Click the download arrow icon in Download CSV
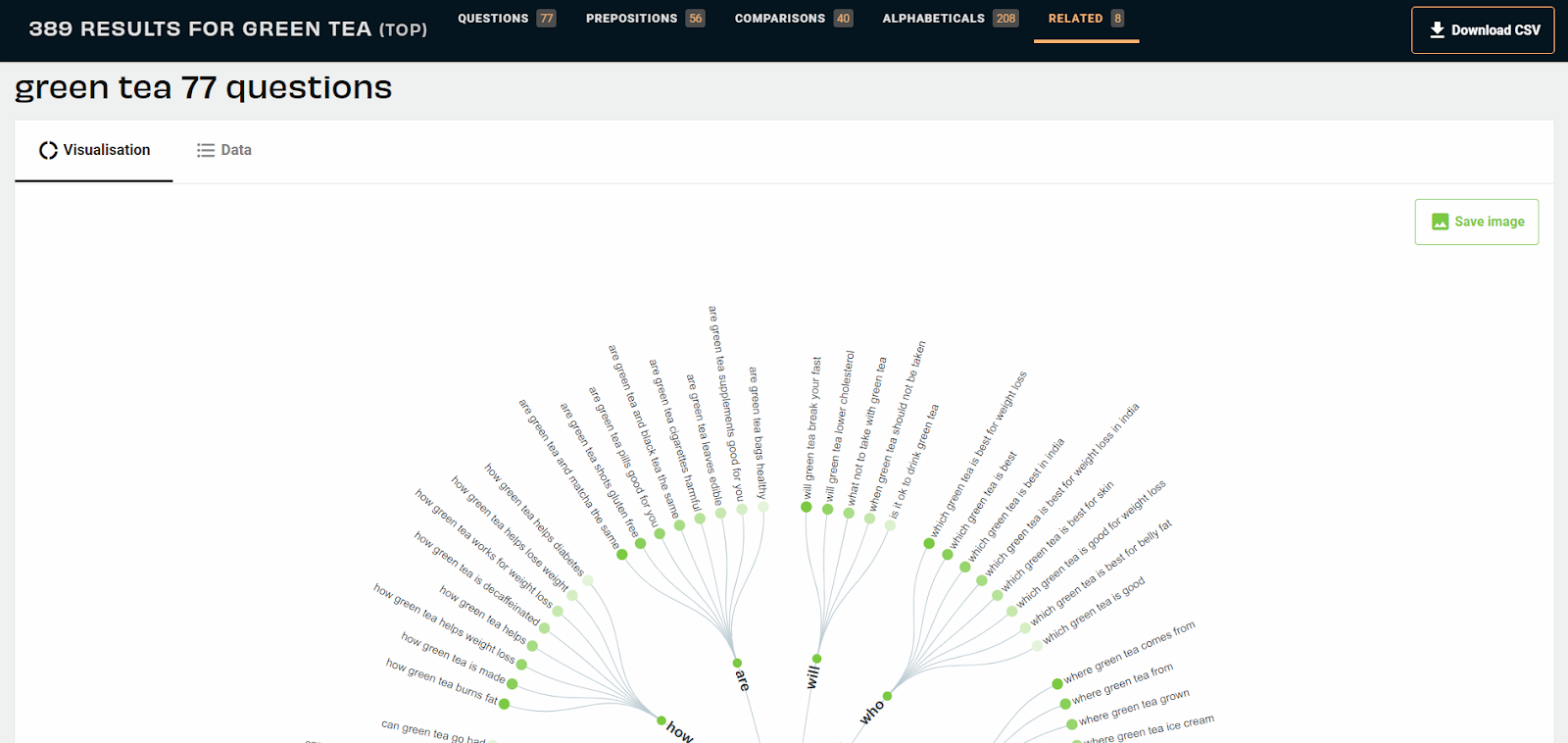 coord(1438,30)
